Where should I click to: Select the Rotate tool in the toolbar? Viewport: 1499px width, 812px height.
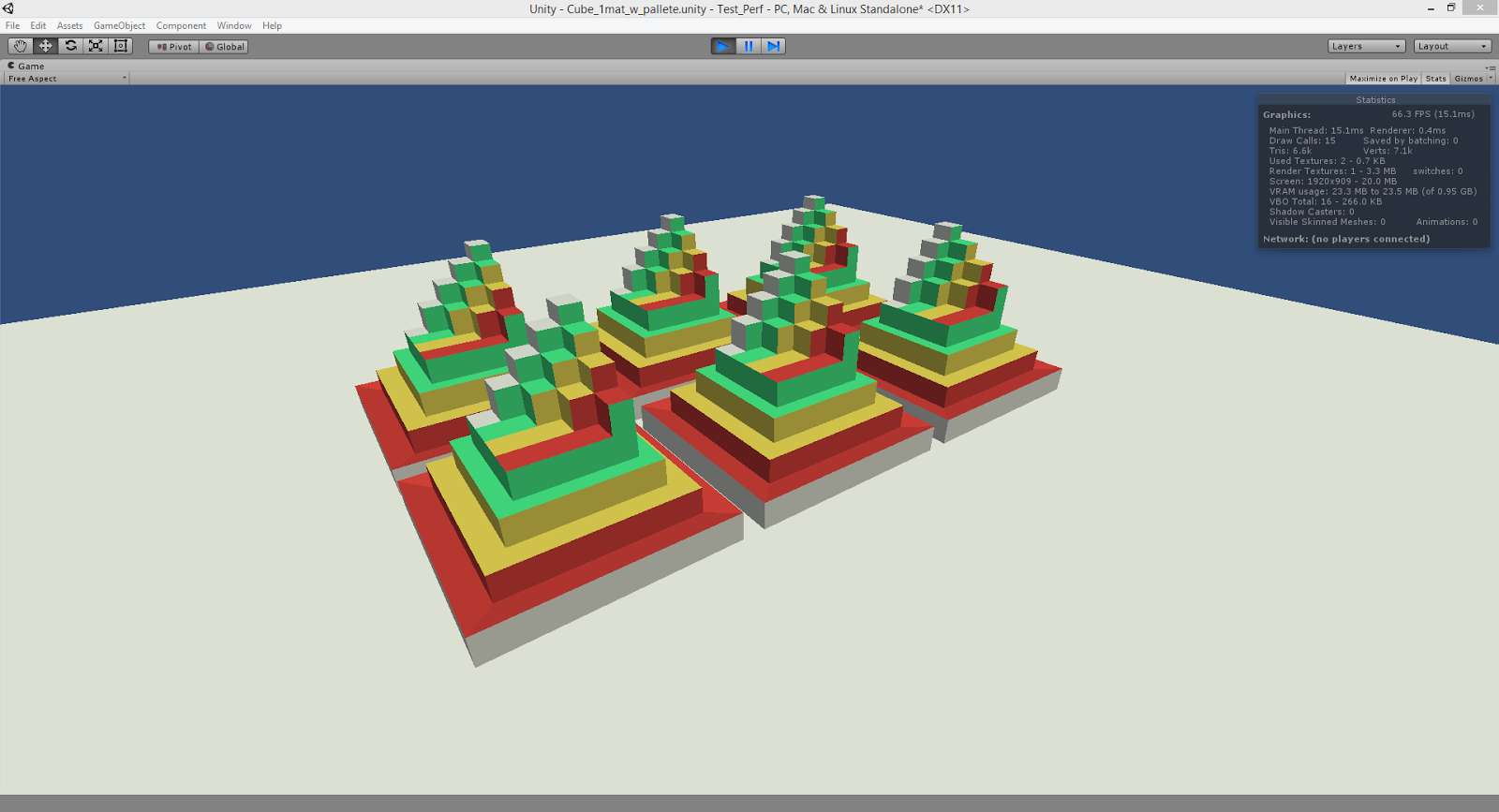pos(70,46)
